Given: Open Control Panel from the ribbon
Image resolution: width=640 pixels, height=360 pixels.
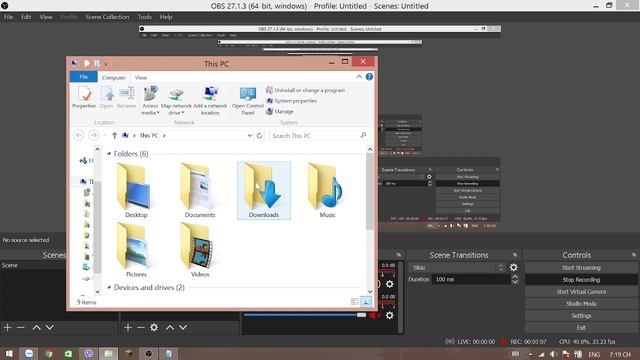Looking at the screenshot, I should coord(248,101).
